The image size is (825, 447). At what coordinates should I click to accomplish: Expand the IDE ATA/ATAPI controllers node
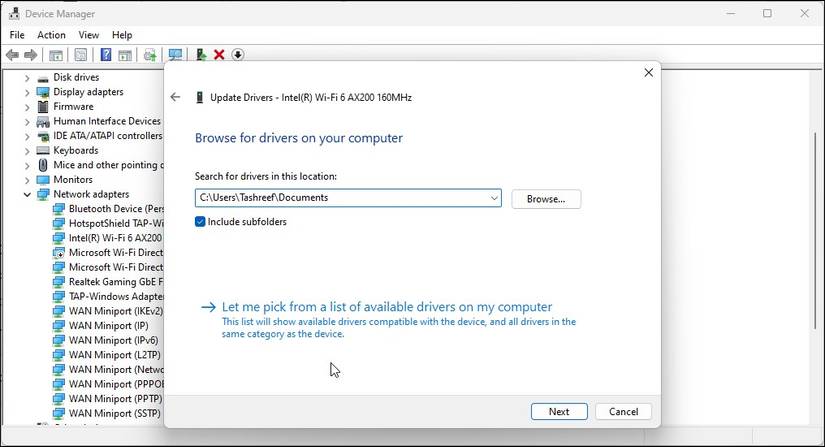pyautogui.click(x=27, y=136)
